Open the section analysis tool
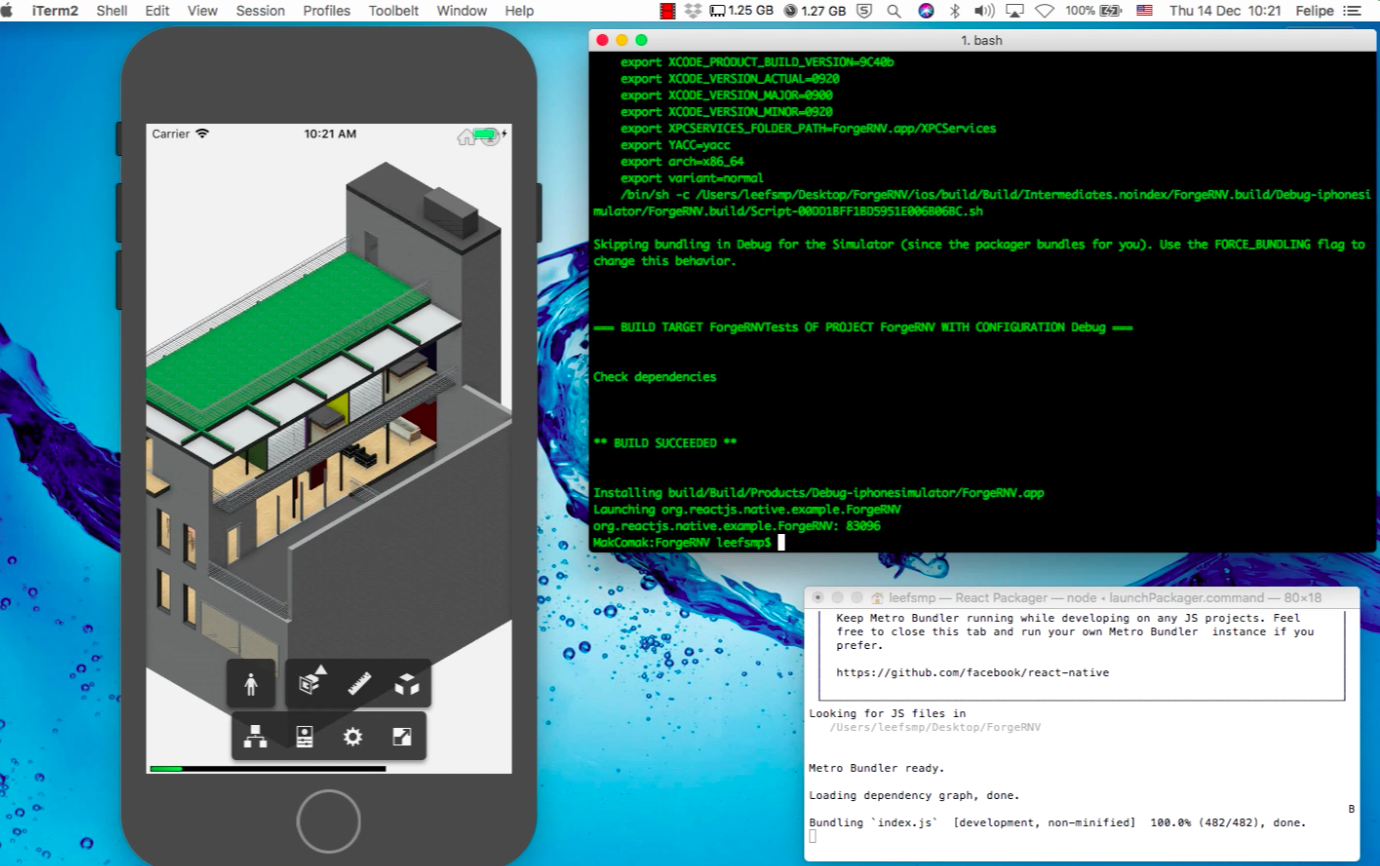Screen dimensions: 1380x866 (x=313, y=683)
